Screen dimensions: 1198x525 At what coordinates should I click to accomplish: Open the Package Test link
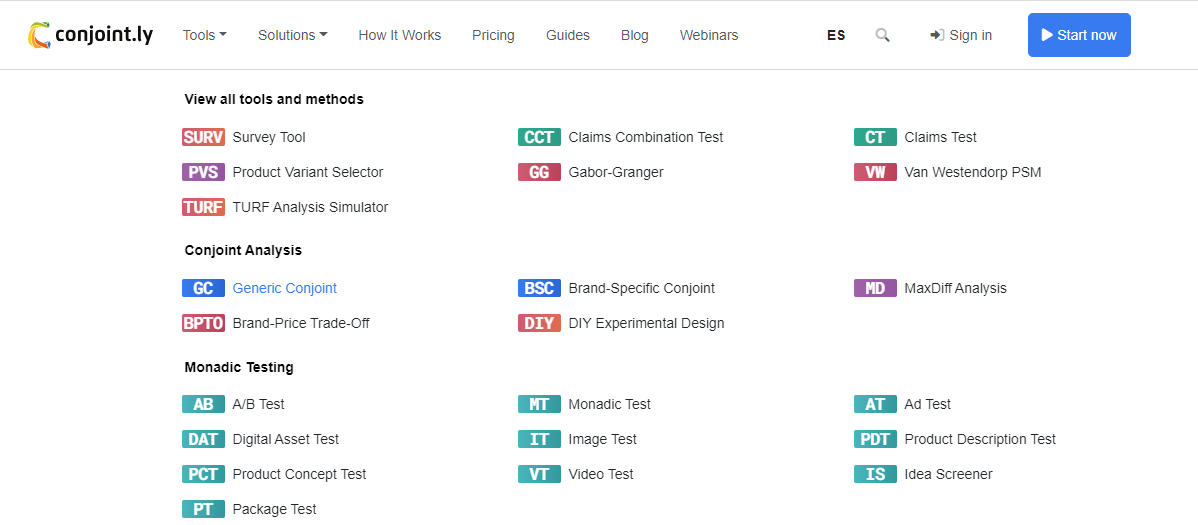pos(274,509)
